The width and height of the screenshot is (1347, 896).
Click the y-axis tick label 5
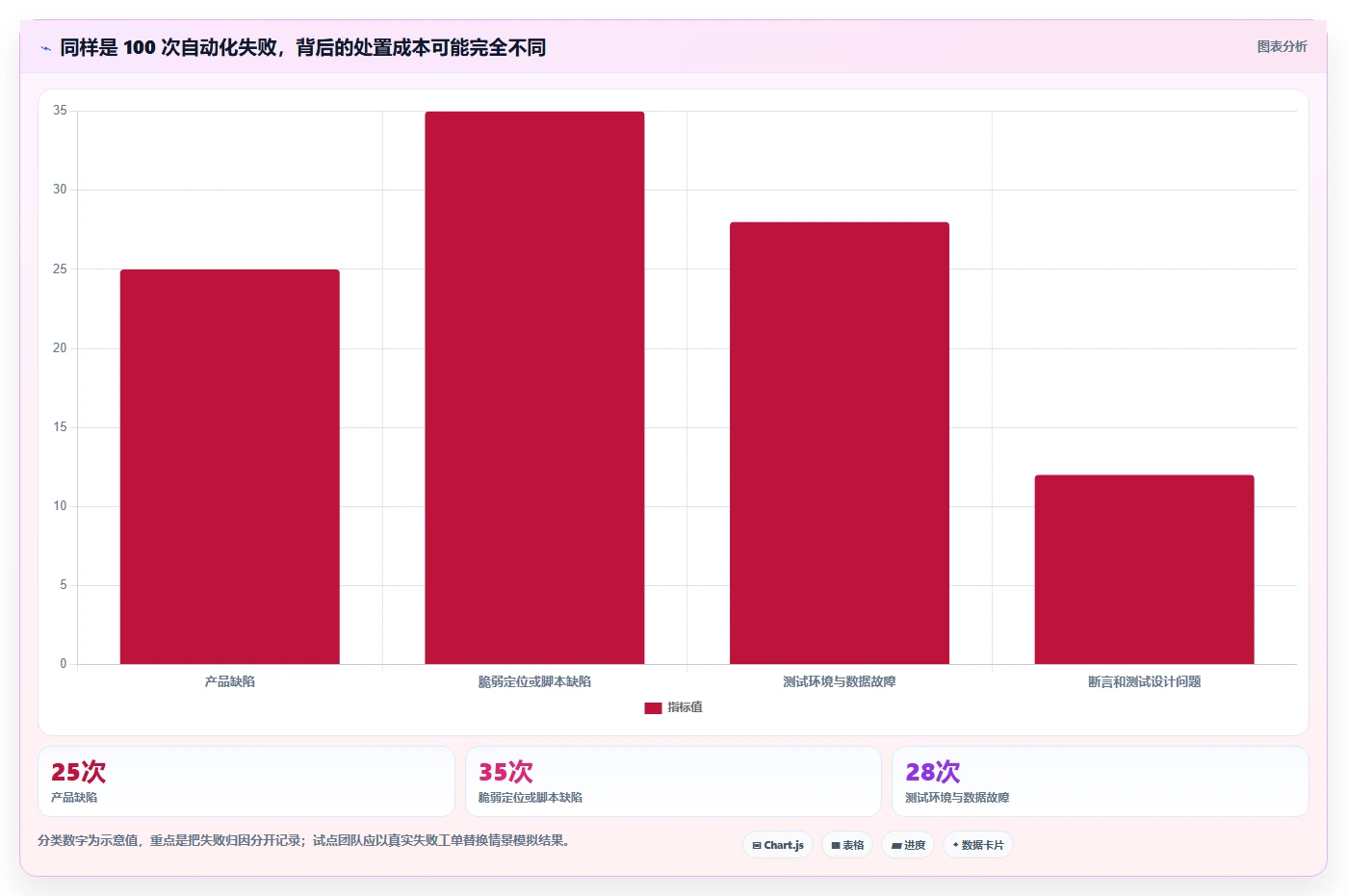64,585
